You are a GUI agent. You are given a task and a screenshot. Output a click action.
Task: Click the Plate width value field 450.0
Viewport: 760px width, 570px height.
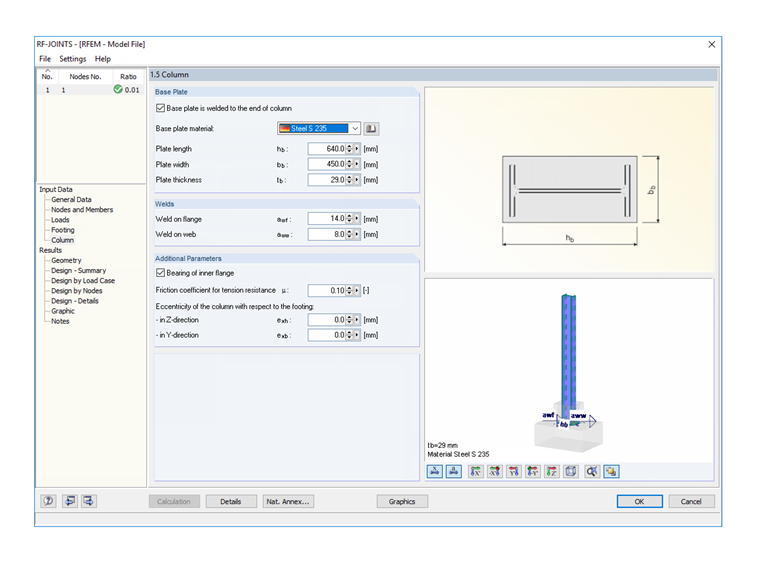click(327, 164)
